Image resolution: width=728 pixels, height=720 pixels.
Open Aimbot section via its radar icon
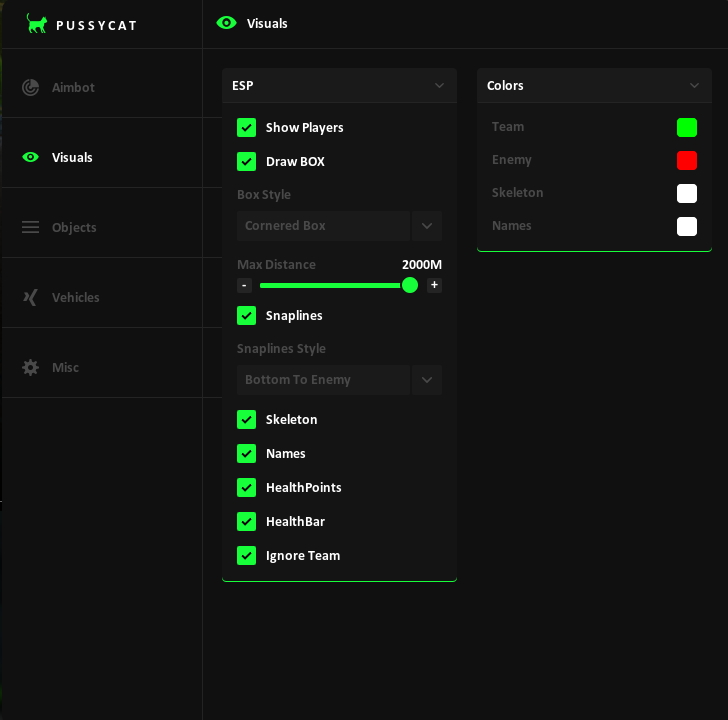coord(31,87)
